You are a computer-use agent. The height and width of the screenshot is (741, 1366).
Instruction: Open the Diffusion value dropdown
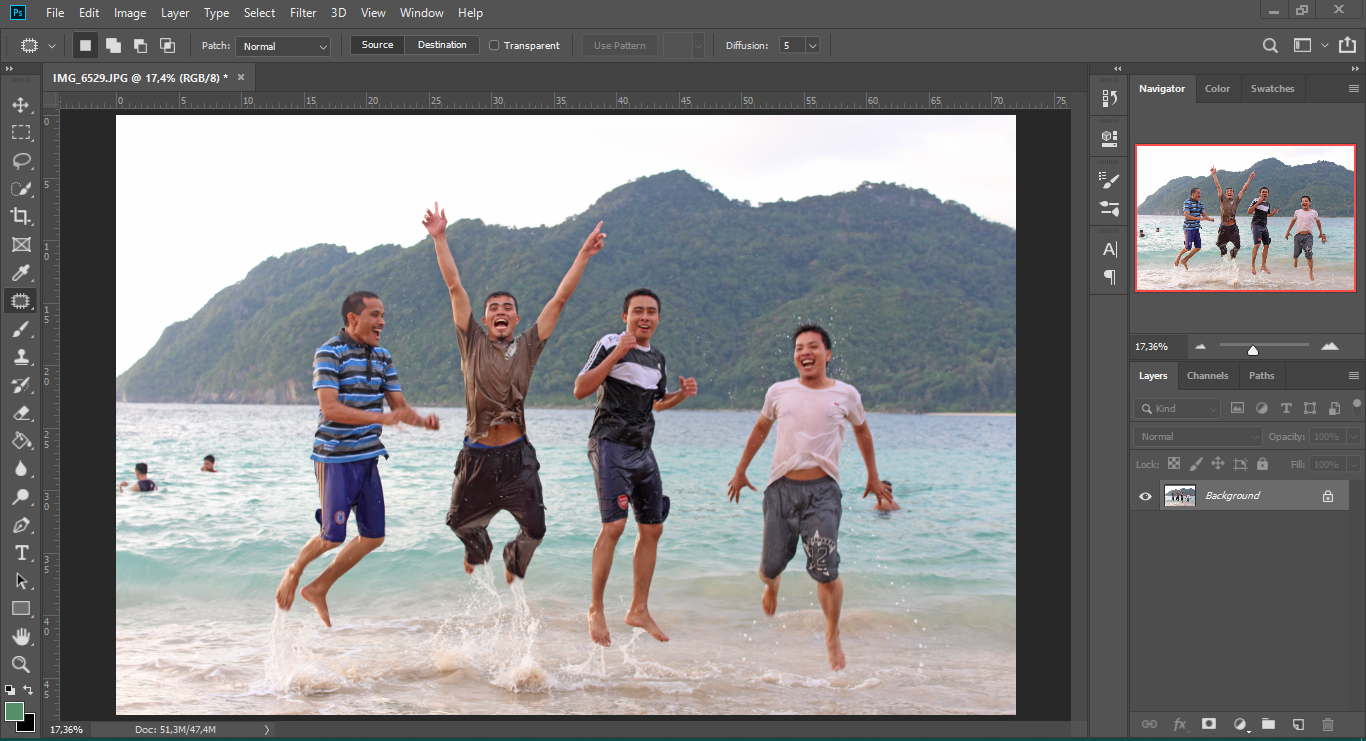pos(812,46)
